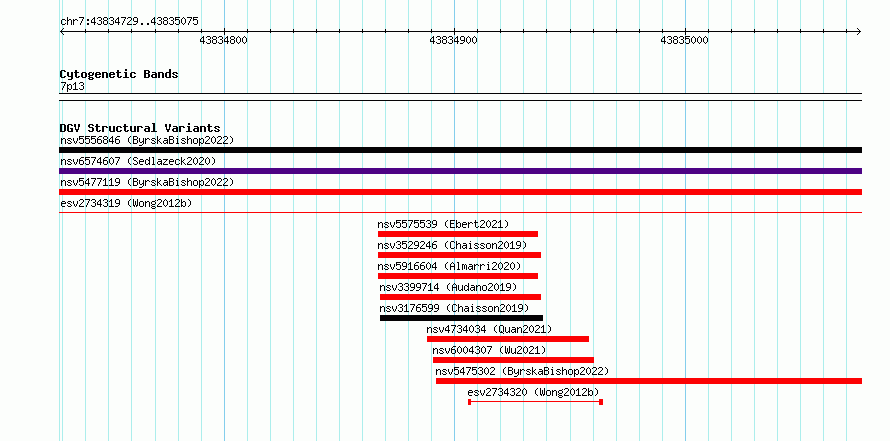
Task: Select the red bar of nsv3399714
Action: (x=460, y=297)
